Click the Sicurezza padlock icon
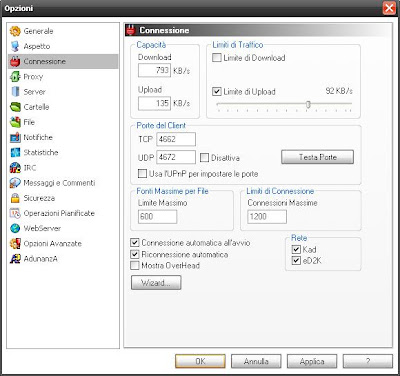This screenshot has height=376, width=400. tap(15, 198)
